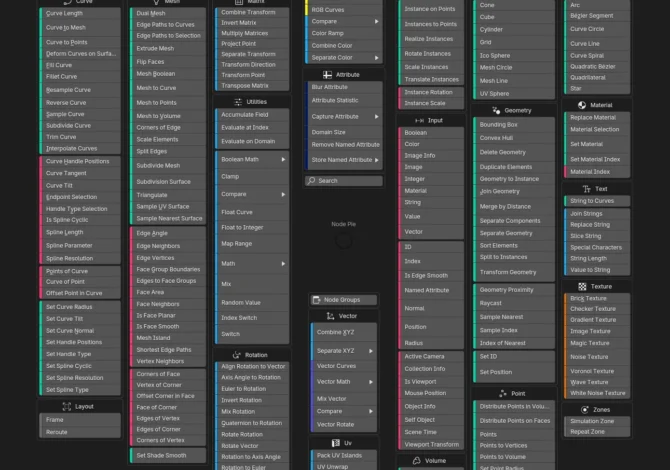Click the Point category icon
This screenshot has height=470, width=670.
(x=502, y=394)
